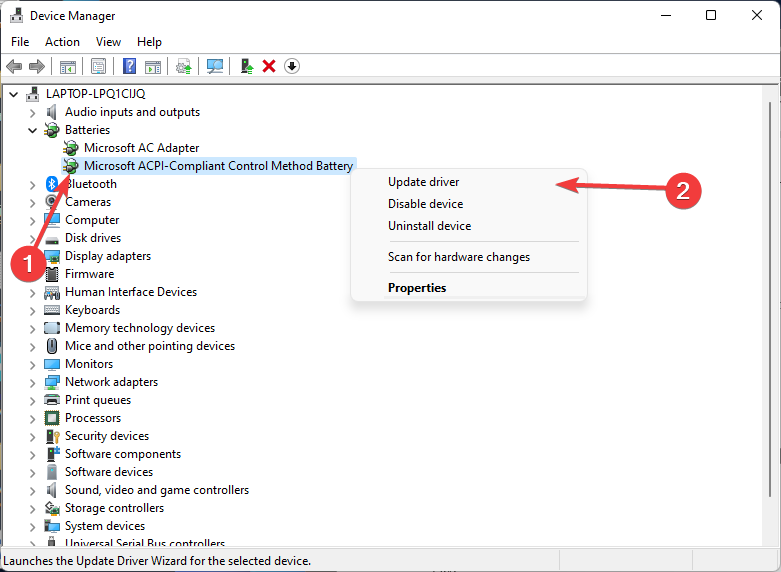The height and width of the screenshot is (572, 781).
Task: Open Properties from the context menu
Action: [x=417, y=288]
